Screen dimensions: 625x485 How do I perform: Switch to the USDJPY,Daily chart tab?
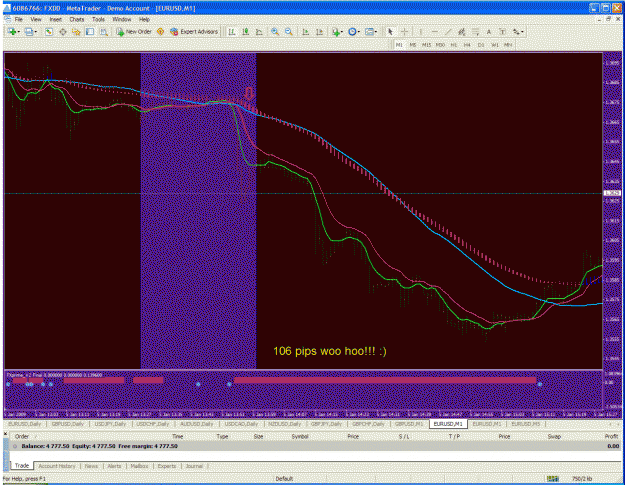pyautogui.click(x=110, y=424)
